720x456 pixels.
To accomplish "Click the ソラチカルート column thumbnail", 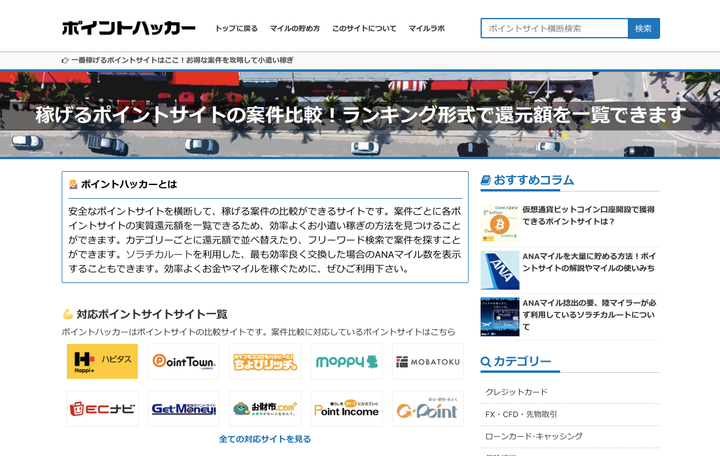I will (500, 317).
